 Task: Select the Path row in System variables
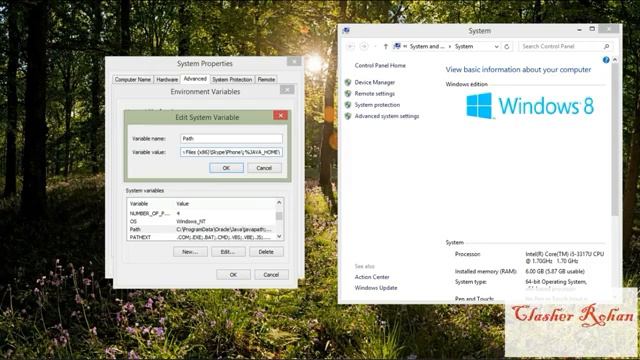(202, 229)
